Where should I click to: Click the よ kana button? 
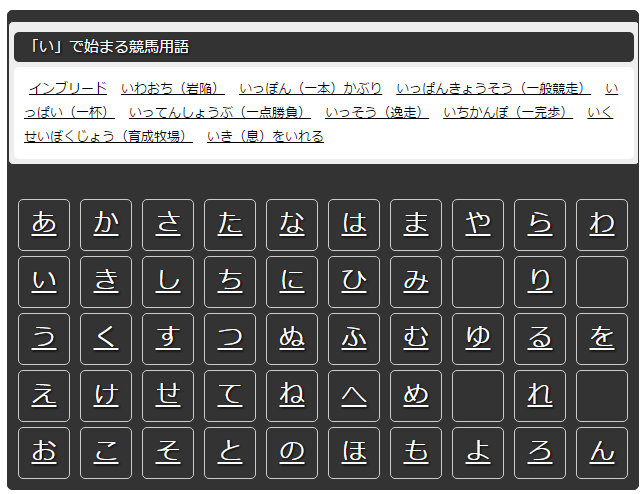point(478,453)
